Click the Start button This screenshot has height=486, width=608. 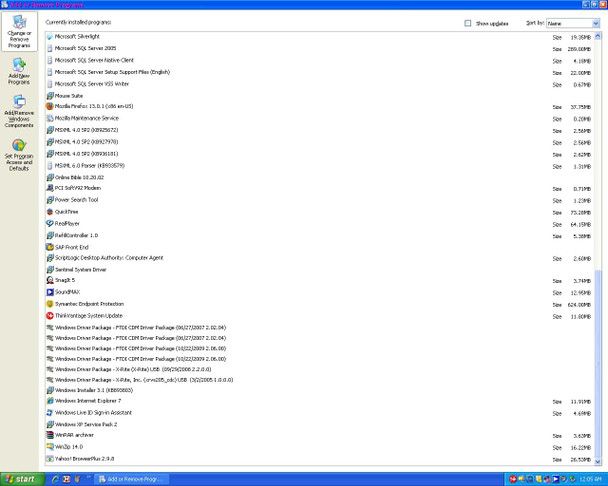click(x=22, y=479)
